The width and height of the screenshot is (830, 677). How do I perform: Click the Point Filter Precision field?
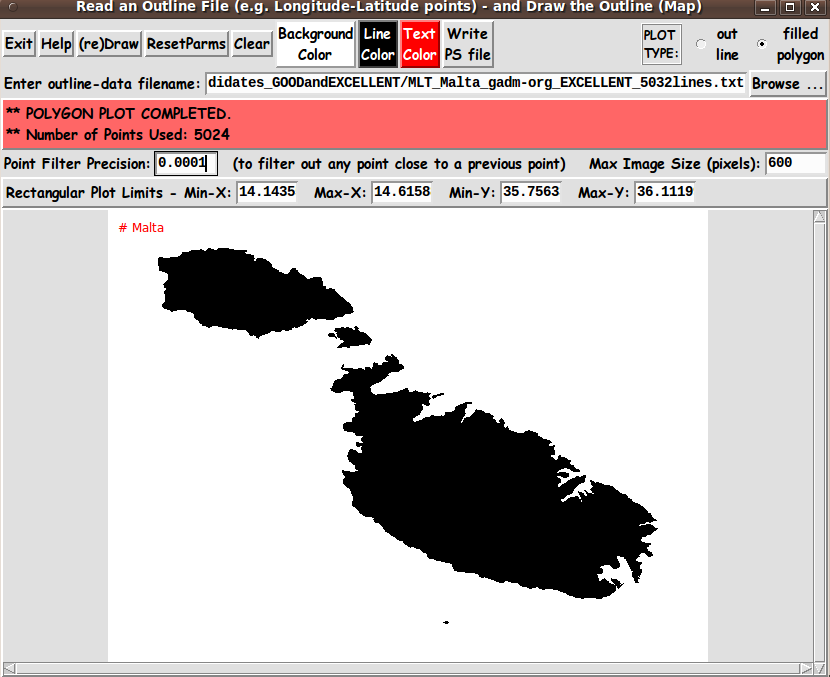click(x=186, y=163)
